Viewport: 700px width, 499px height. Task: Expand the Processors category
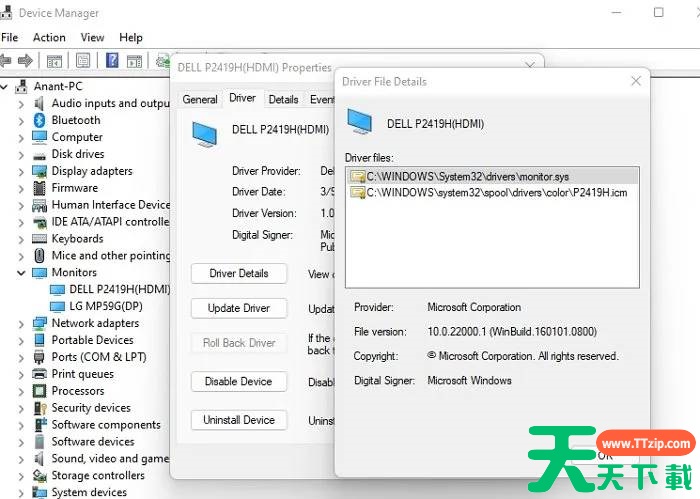pyautogui.click(x=21, y=392)
